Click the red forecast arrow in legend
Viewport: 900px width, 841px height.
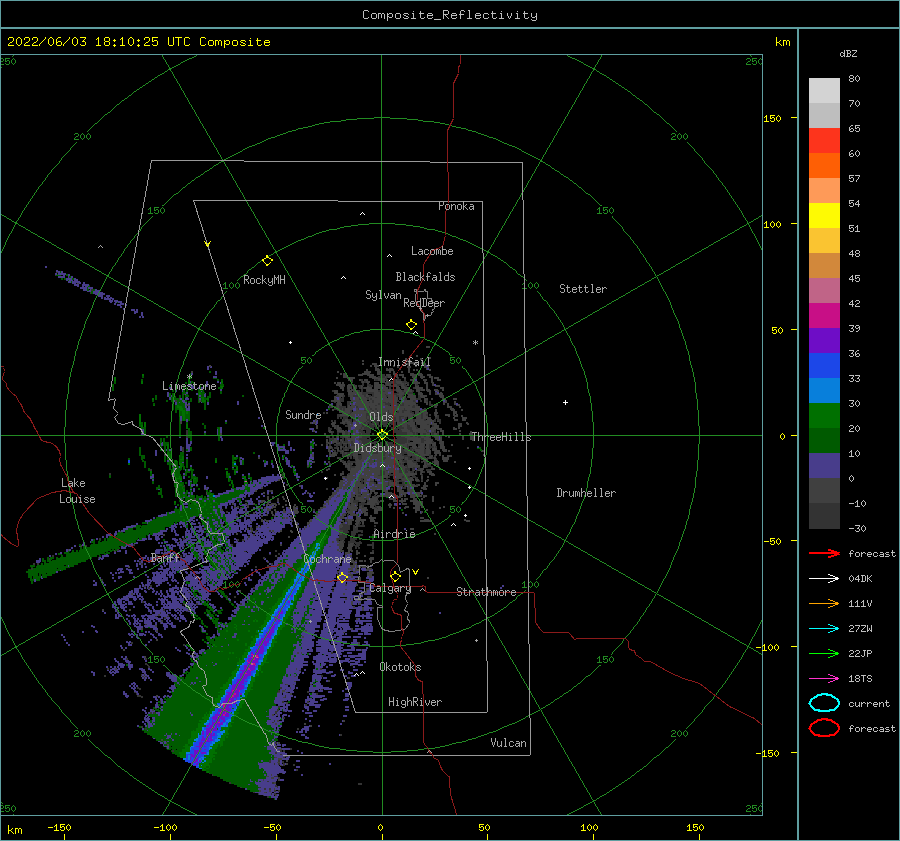824,553
